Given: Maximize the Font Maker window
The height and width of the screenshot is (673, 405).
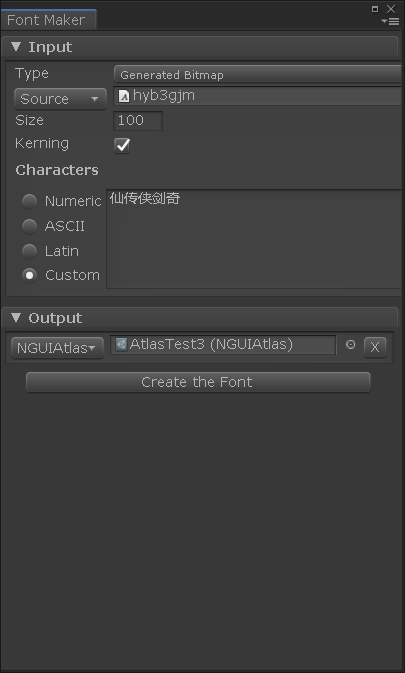Looking at the screenshot, I should tap(375, 9).
